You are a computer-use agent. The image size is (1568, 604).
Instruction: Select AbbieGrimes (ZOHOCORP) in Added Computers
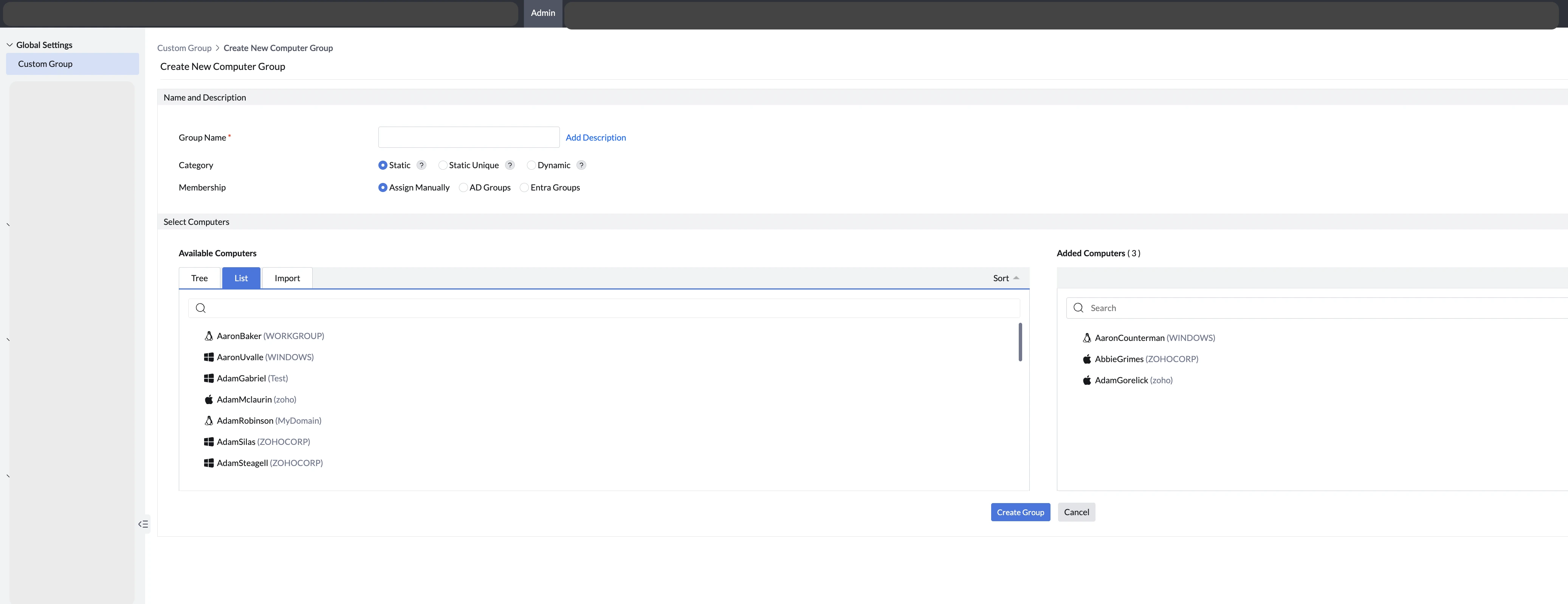coord(1146,359)
